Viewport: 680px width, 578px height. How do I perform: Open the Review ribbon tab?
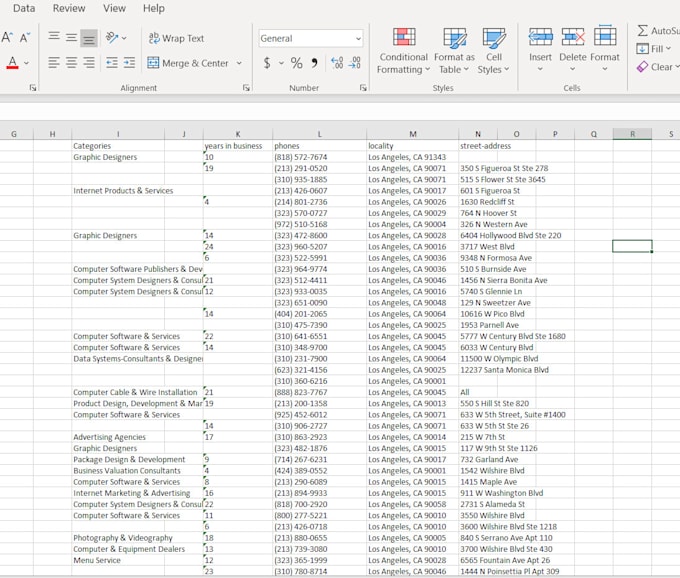[x=69, y=8]
